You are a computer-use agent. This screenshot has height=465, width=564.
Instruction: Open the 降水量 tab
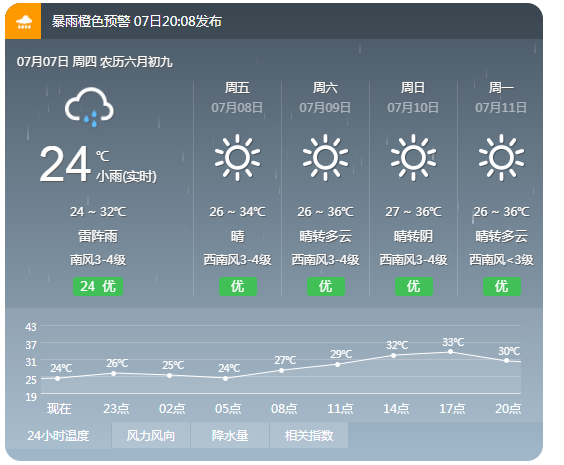(230, 436)
